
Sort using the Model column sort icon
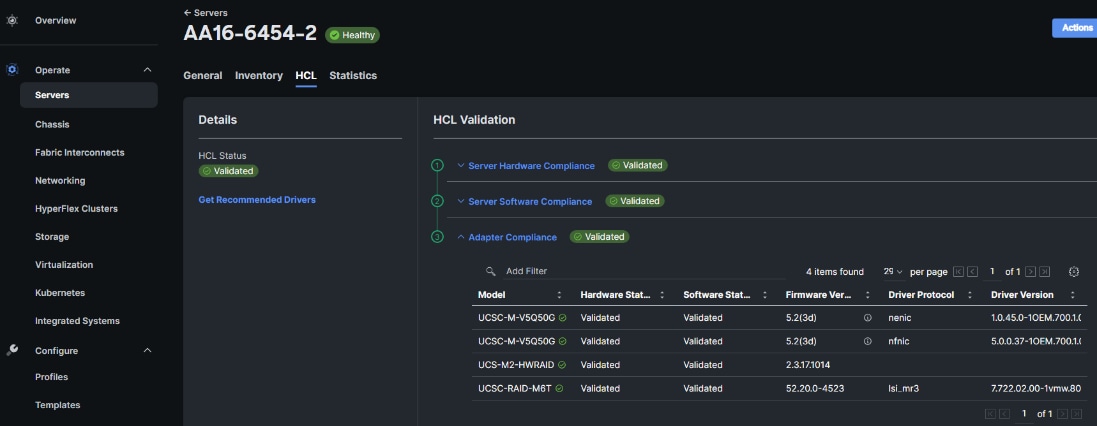coord(558,295)
